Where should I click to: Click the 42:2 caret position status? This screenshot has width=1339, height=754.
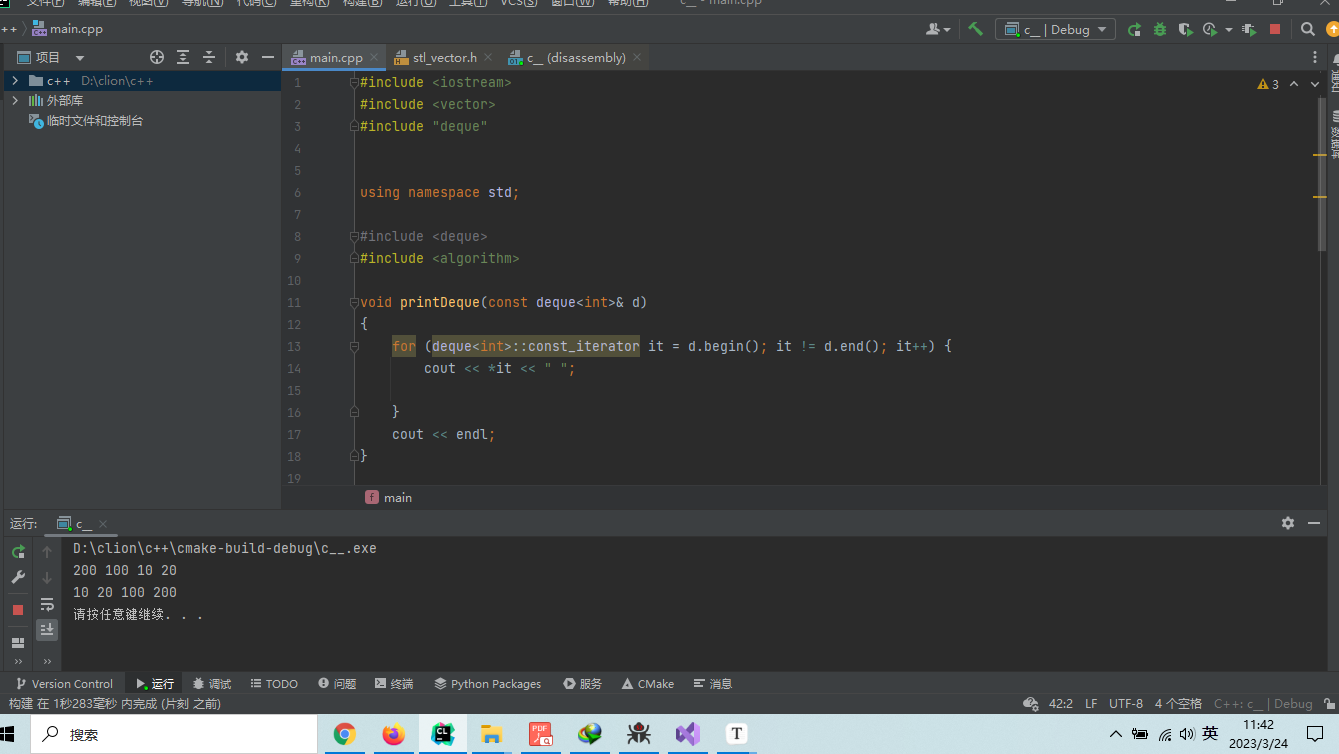coord(1060,704)
